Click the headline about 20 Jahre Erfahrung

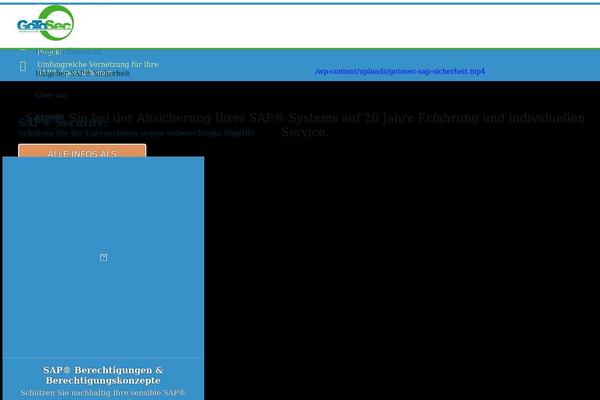(x=305, y=125)
